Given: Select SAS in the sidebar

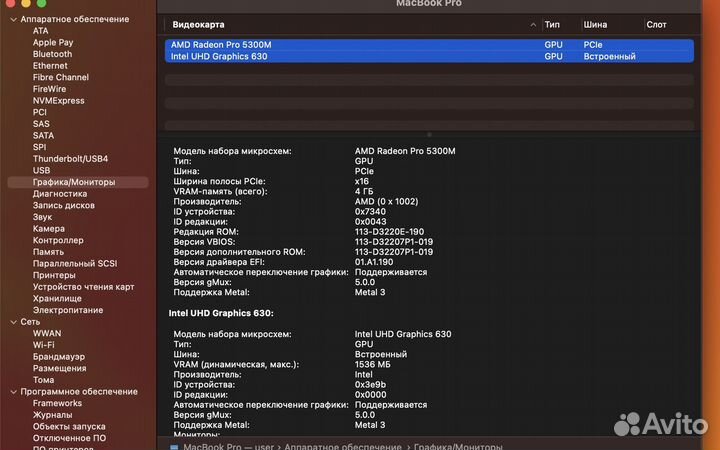Looking at the screenshot, I should pos(41,124).
